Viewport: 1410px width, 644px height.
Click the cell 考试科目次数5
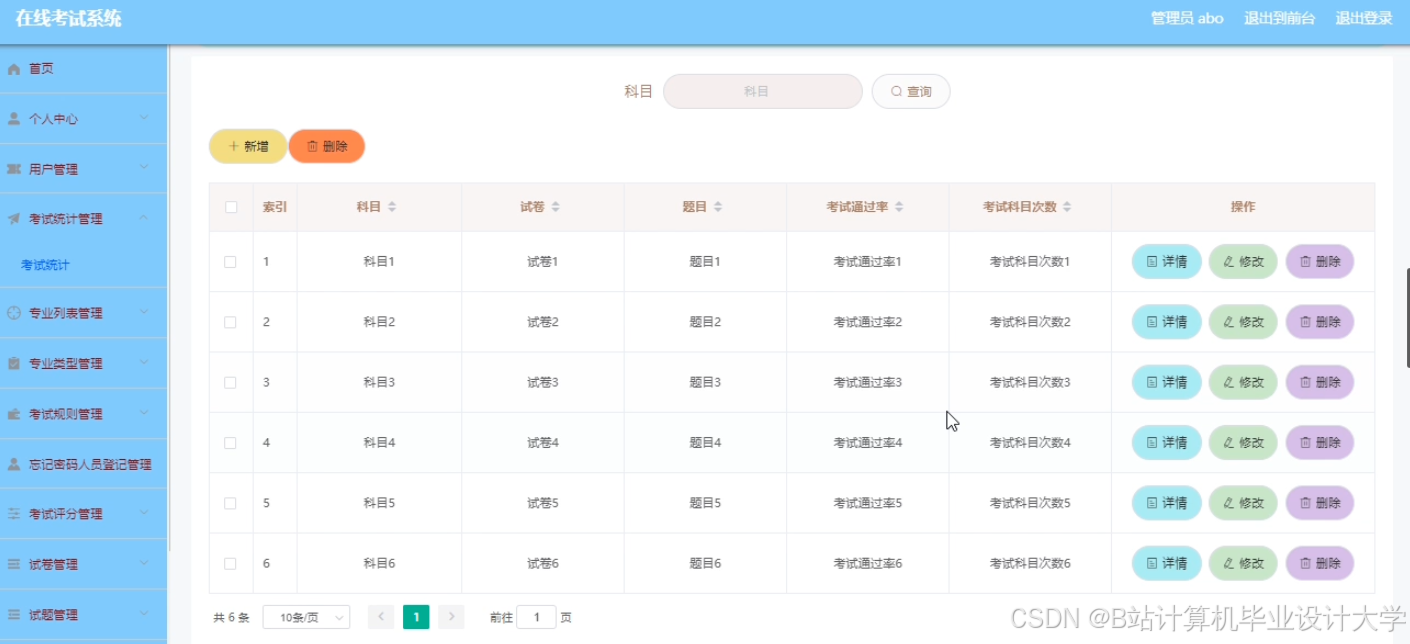click(x=1030, y=503)
